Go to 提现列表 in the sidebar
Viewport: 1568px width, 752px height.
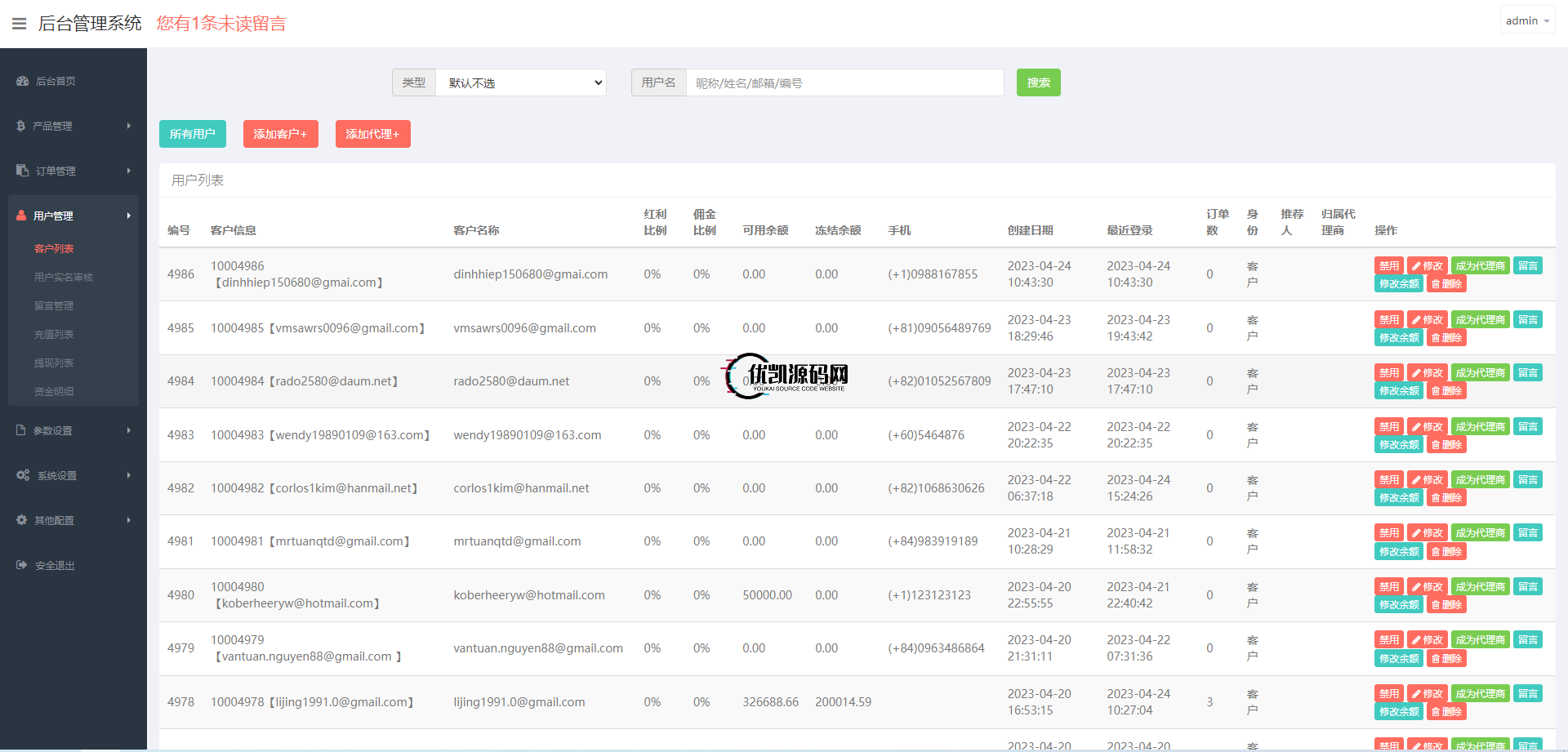54,363
